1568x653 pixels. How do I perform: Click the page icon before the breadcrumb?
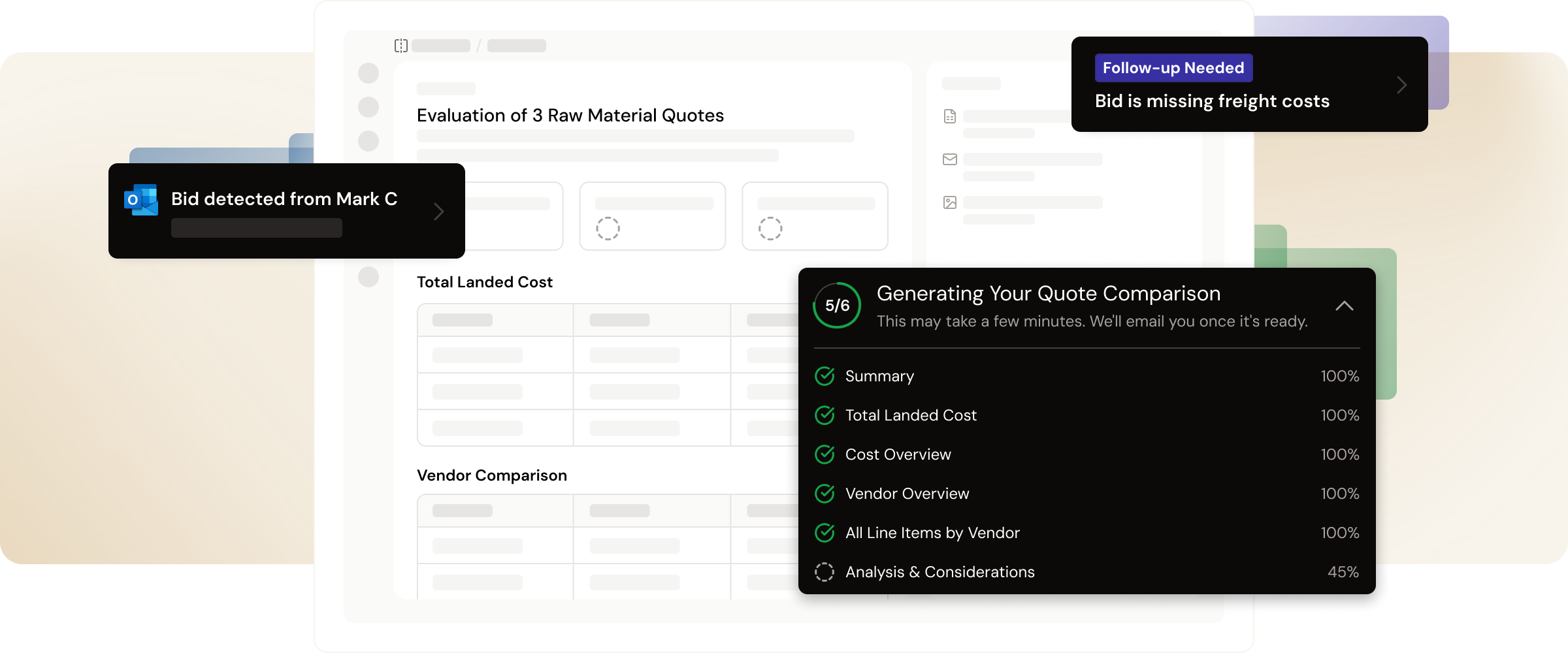click(x=400, y=46)
